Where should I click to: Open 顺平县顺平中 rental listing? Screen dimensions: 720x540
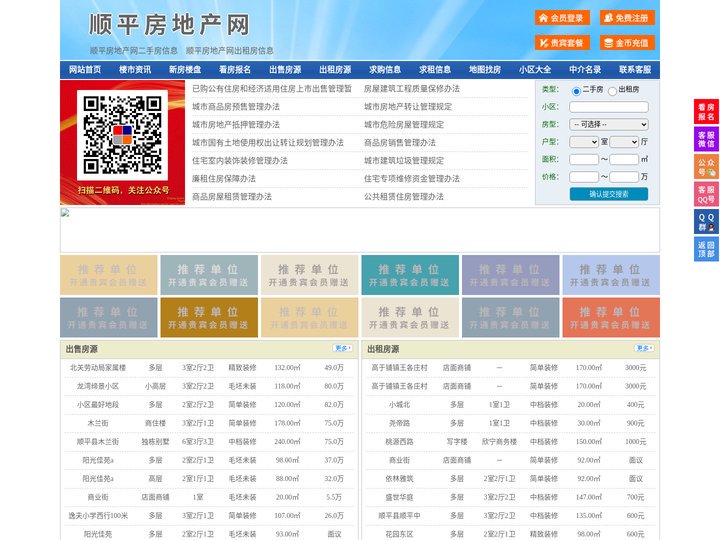(x=399, y=516)
